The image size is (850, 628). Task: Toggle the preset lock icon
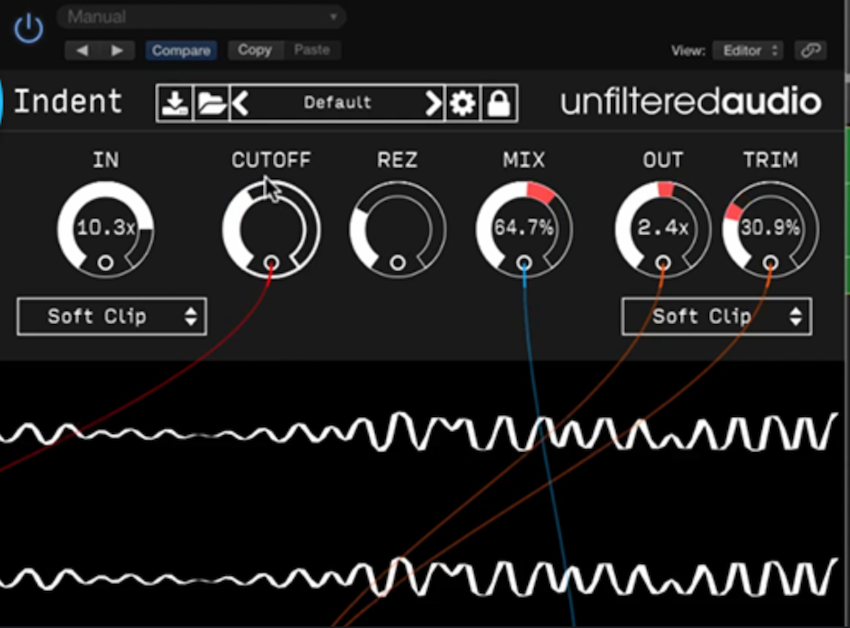tap(499, 103)
